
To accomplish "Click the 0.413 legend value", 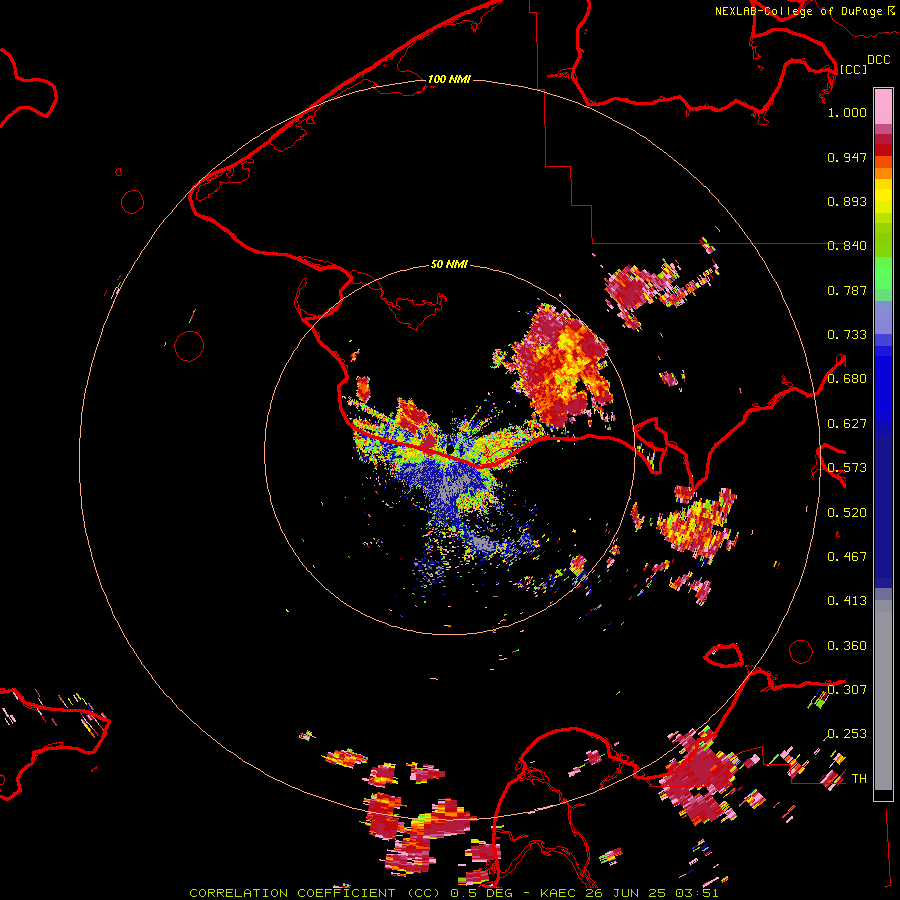I will 847,601.
